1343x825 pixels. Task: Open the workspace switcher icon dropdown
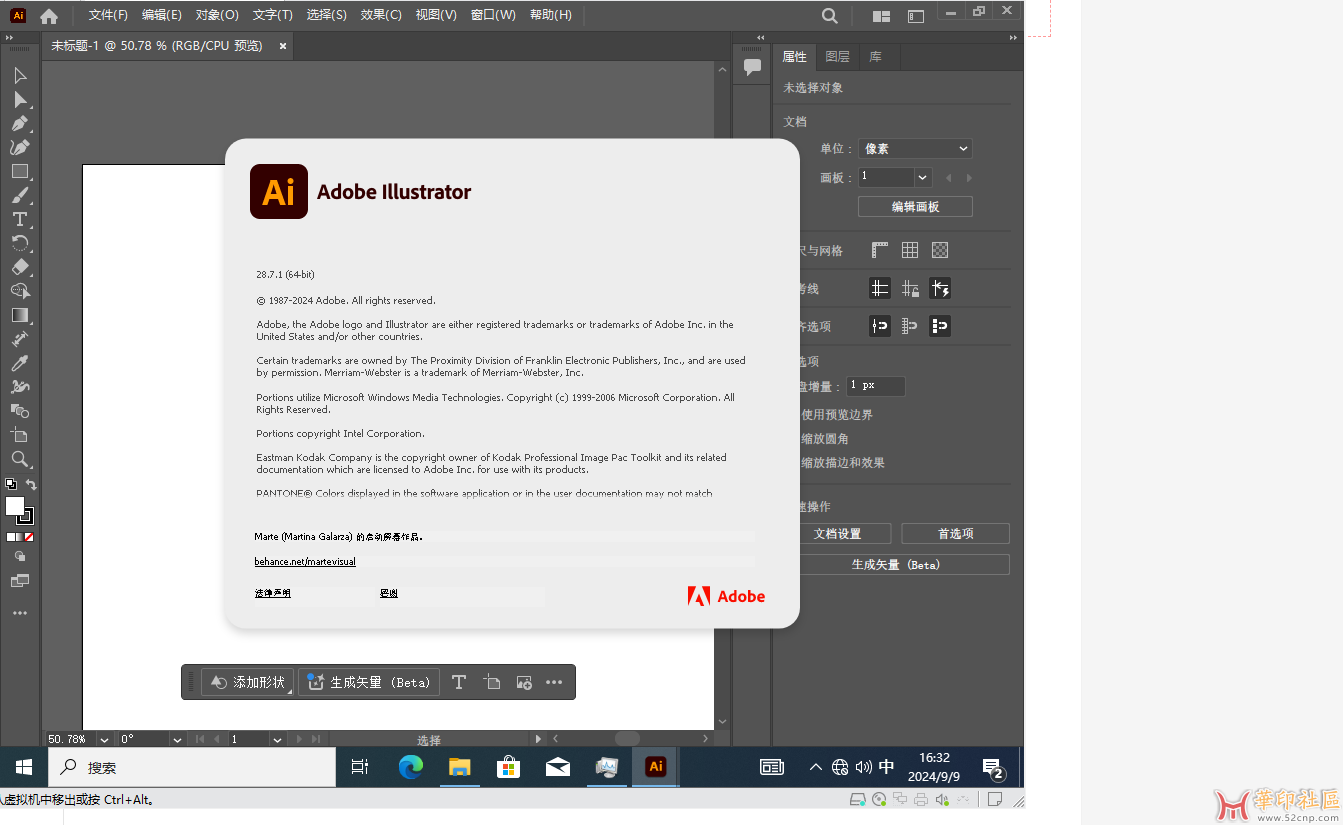click(916, 16)
